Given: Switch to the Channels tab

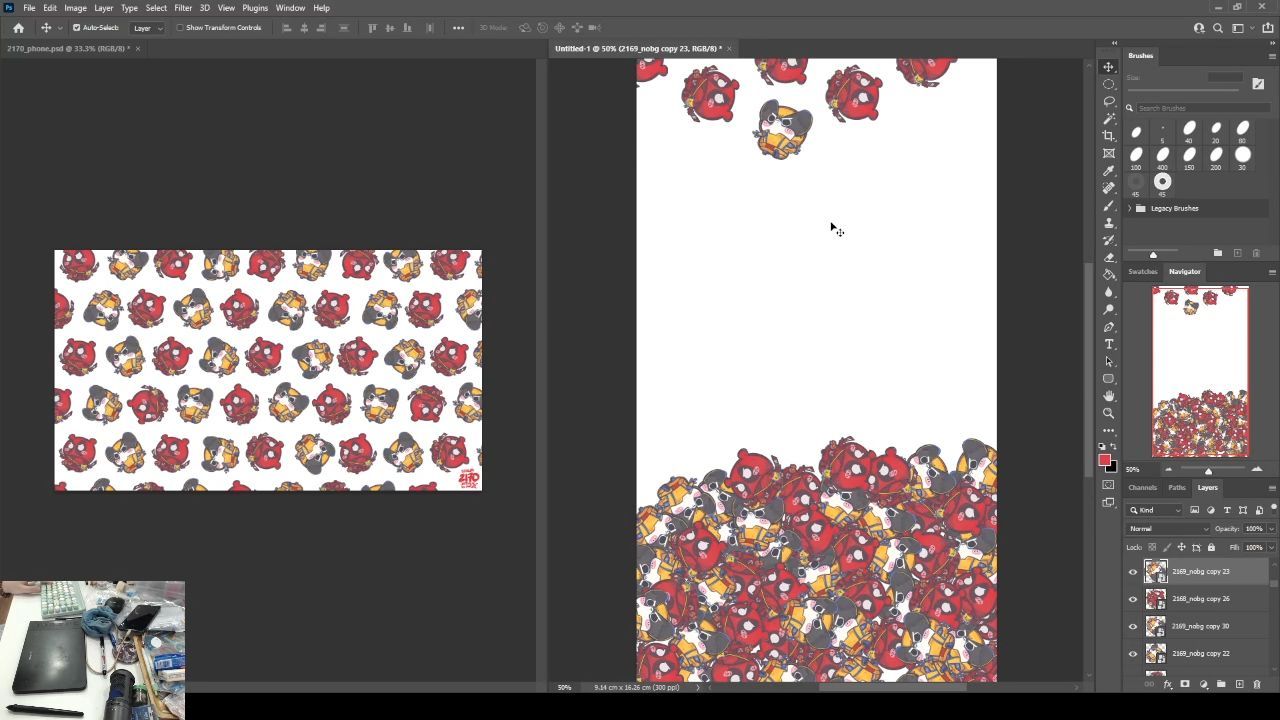Looking at the screenshot, I should click(x=1142, y=488).
